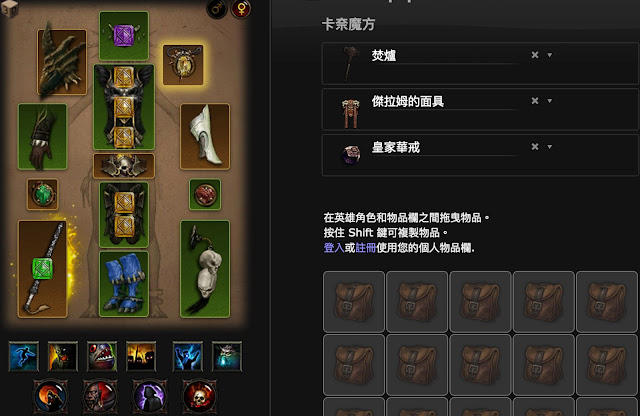
Task: Expand dropdown arrow for 傑拉姆的面具
Action: pos(549,100)
